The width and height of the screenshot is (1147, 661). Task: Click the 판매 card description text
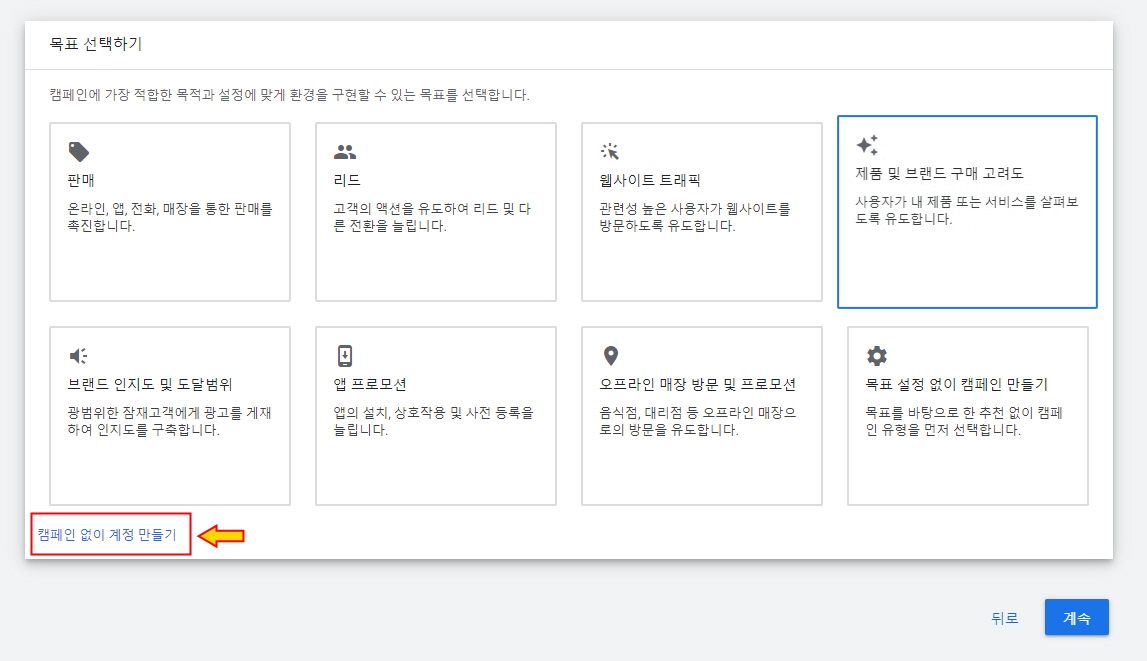(x=170, y=217)
